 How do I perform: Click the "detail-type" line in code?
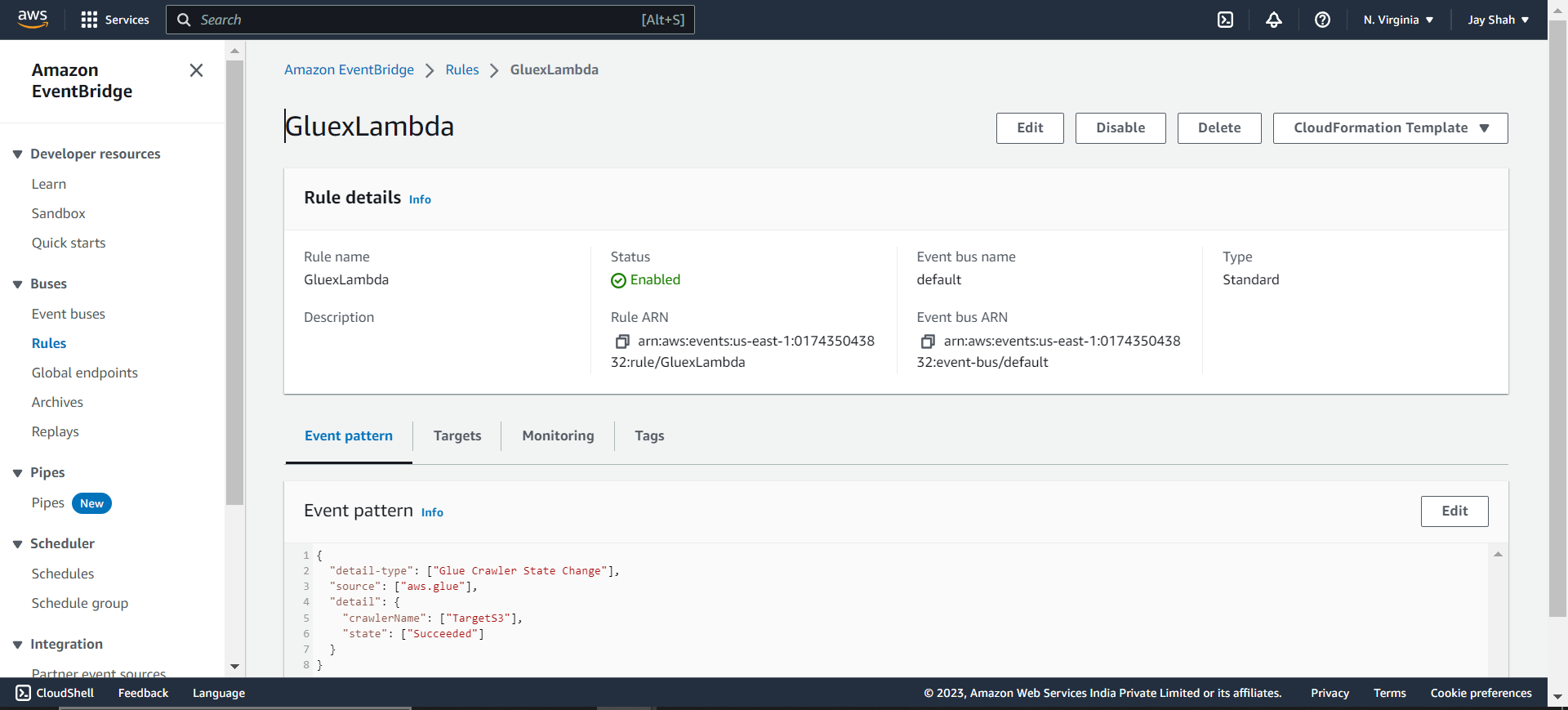click(474, 571)
